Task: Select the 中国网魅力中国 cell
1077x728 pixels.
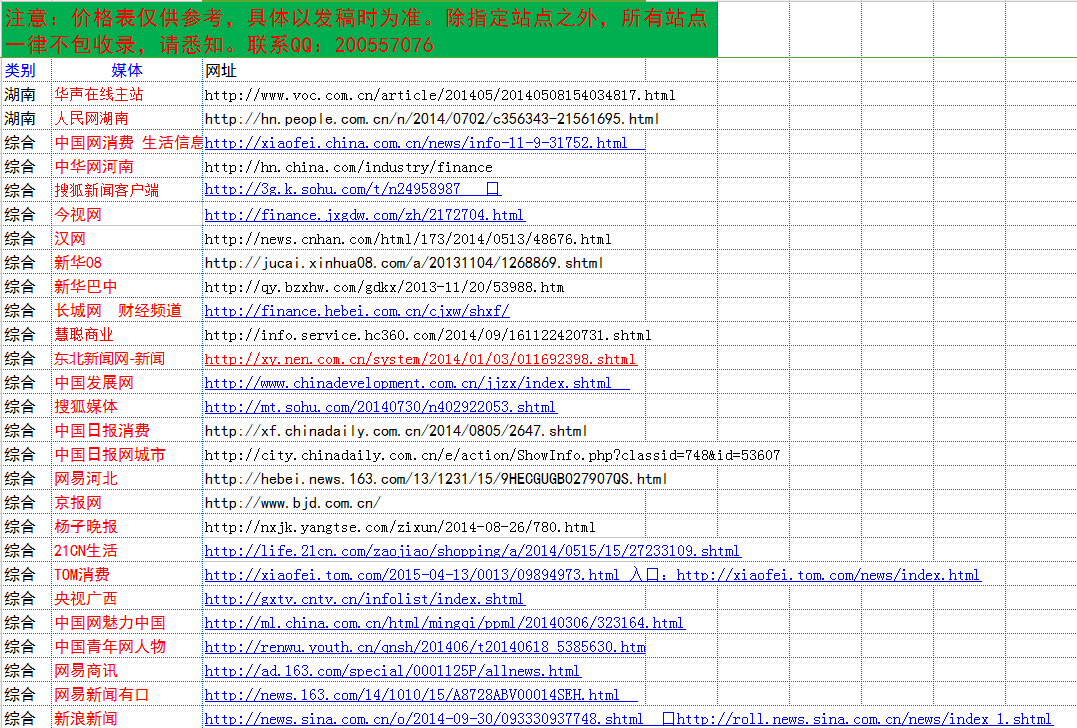Action: pos(127,623)
